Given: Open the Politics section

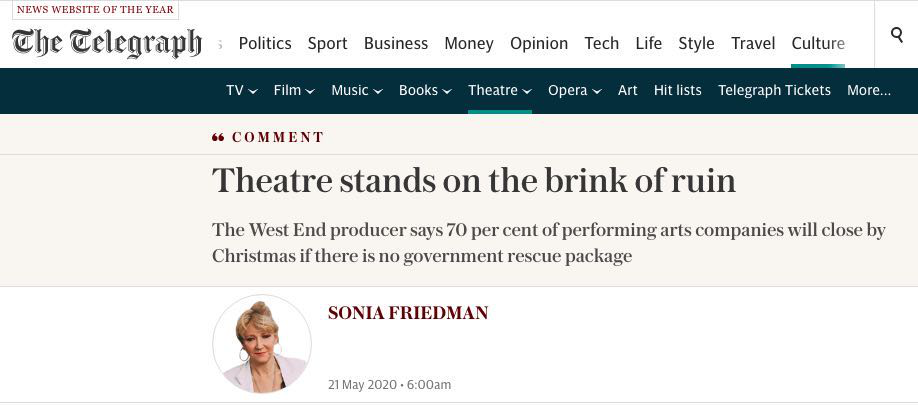Looking at the screenshot, I should (x=265, y=43).
